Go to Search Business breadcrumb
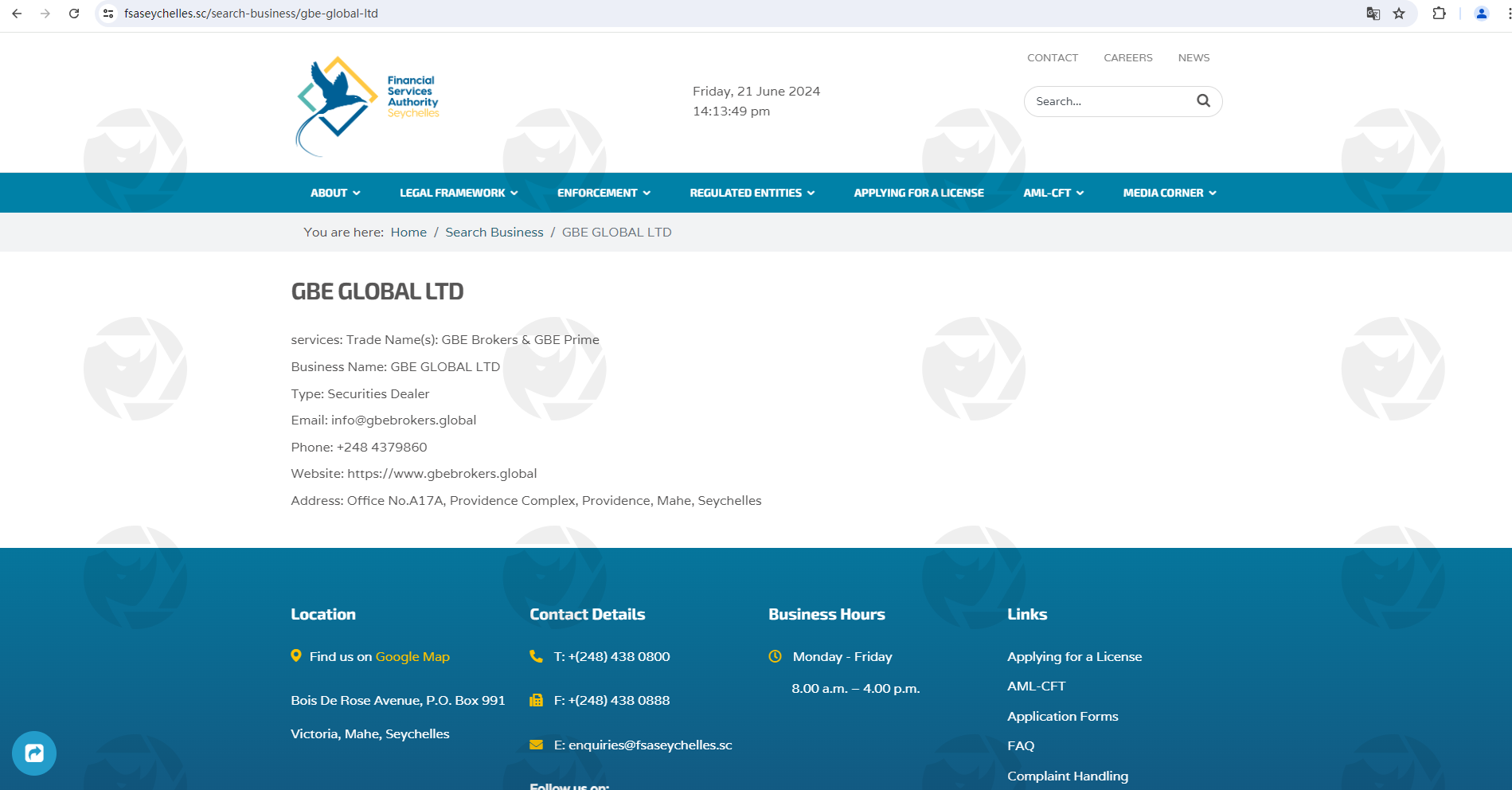The height and width of the screenshot is (790, 1512). coord(494,233)
